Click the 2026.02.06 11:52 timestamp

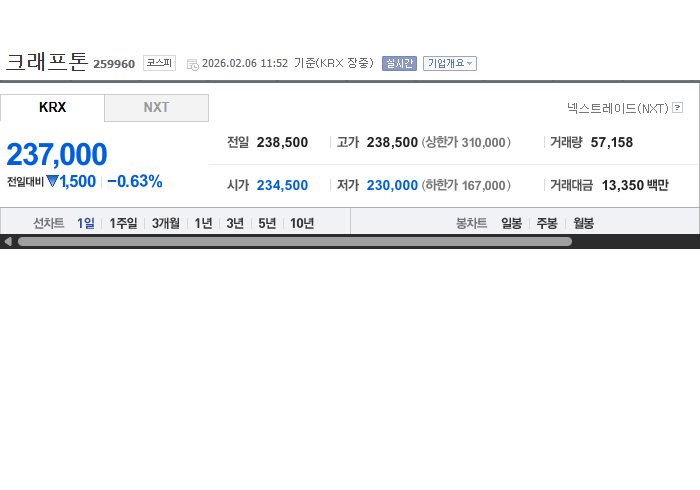click(x=245, y=63)
